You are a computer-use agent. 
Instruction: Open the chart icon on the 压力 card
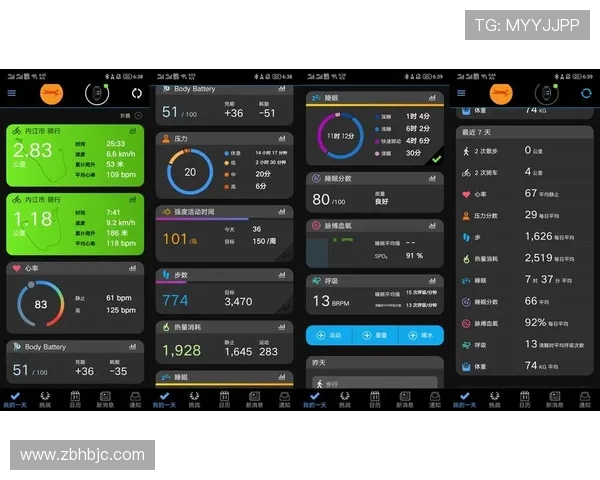(283, 139)
